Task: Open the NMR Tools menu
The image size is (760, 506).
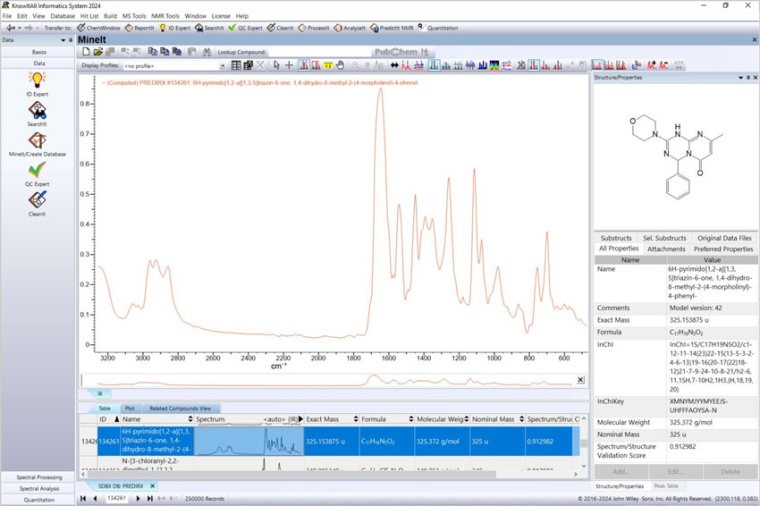Action: 165,16
